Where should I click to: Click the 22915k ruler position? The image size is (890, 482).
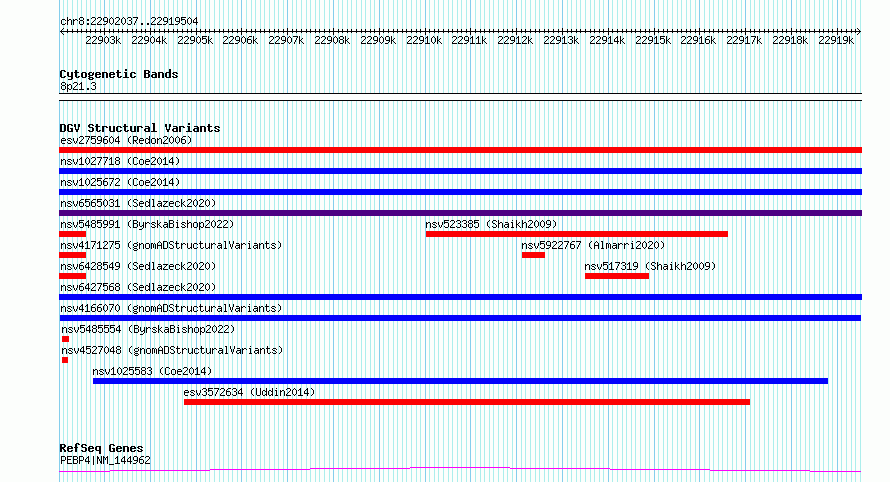pos(653,40)
